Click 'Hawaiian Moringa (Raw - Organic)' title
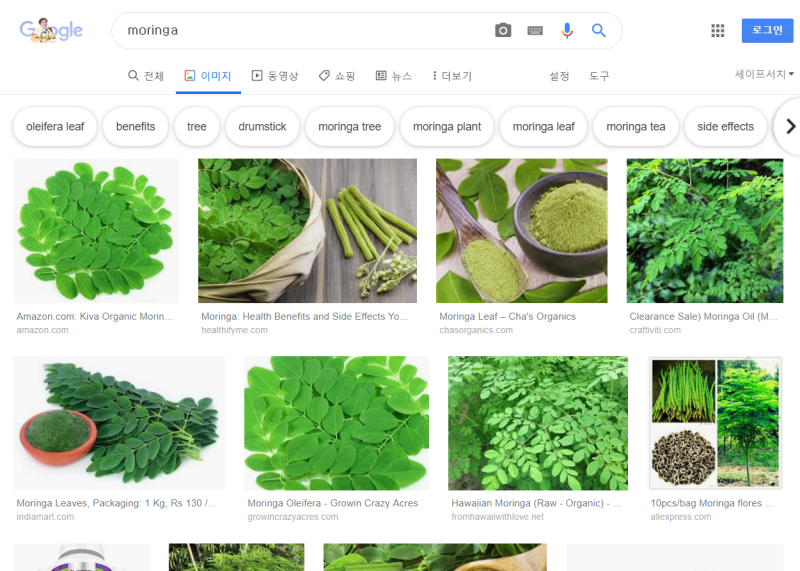 tap(536, 503)
